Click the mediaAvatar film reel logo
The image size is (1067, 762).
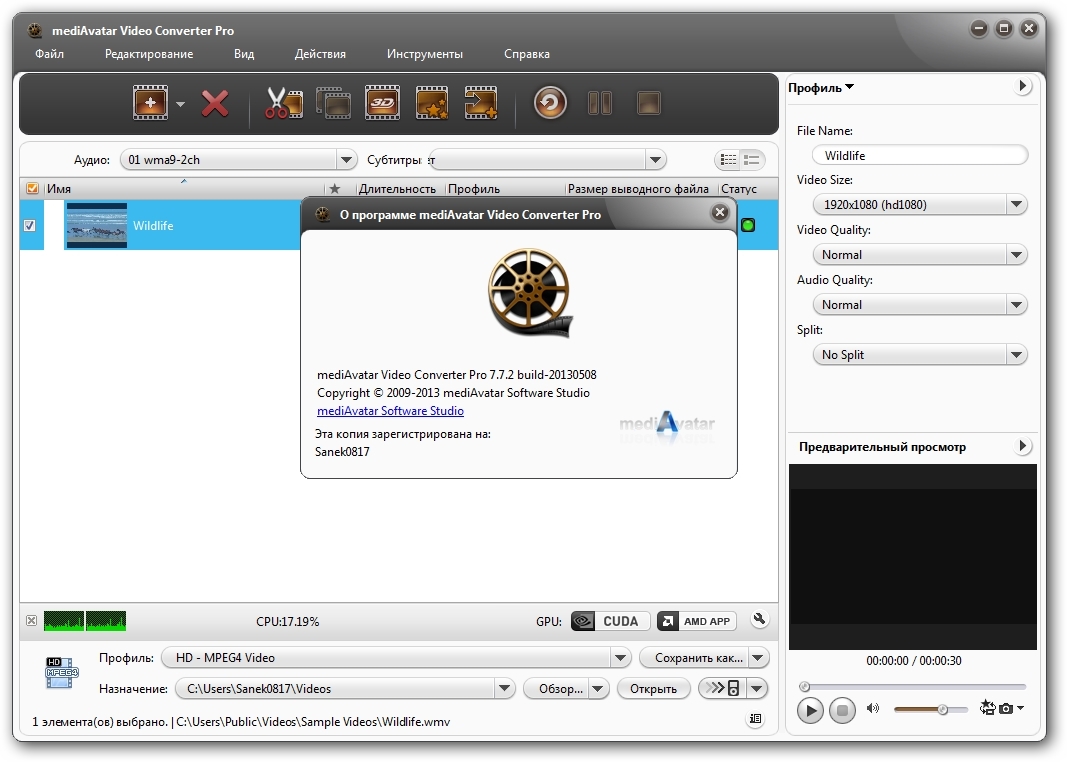tap(530, 294)
